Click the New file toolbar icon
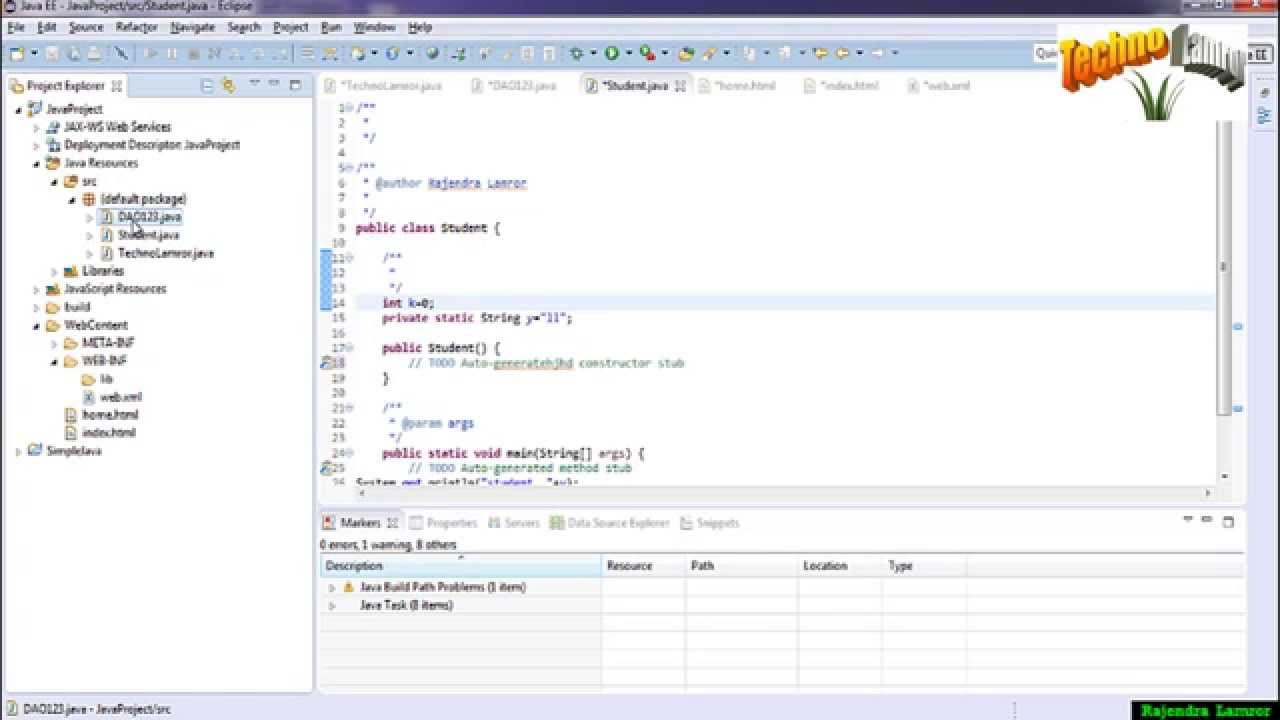 17,53
